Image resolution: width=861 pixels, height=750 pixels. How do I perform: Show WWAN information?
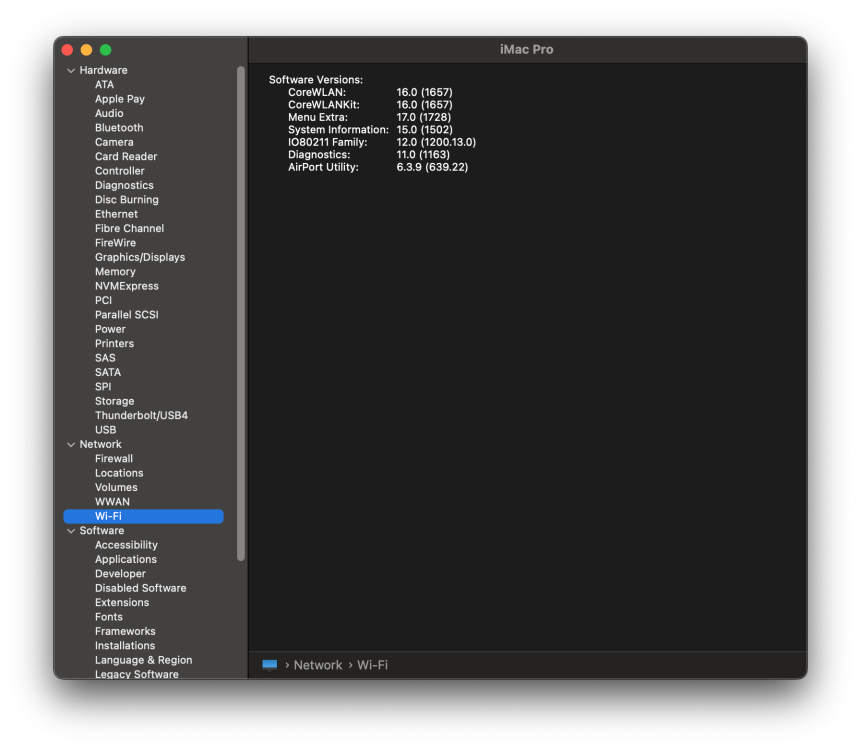[x=112, y=502]
